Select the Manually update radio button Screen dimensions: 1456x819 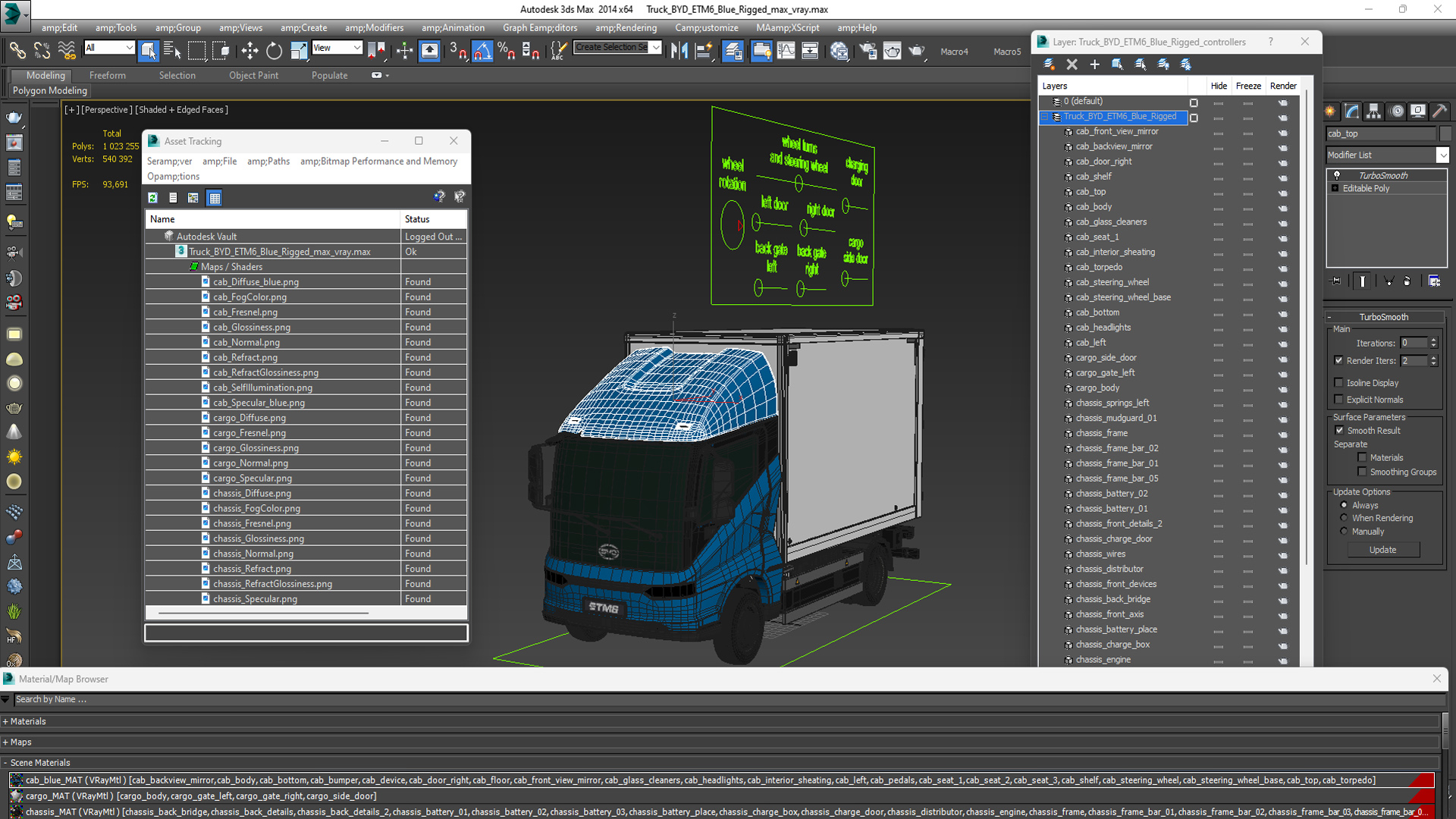click(1344, 531)
